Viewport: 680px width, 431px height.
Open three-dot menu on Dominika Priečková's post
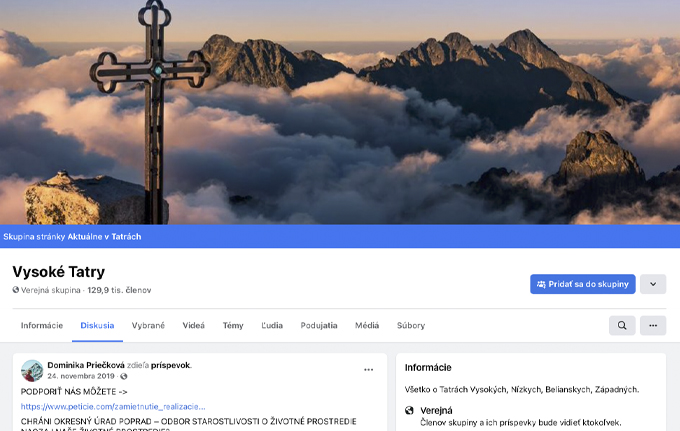369,369
